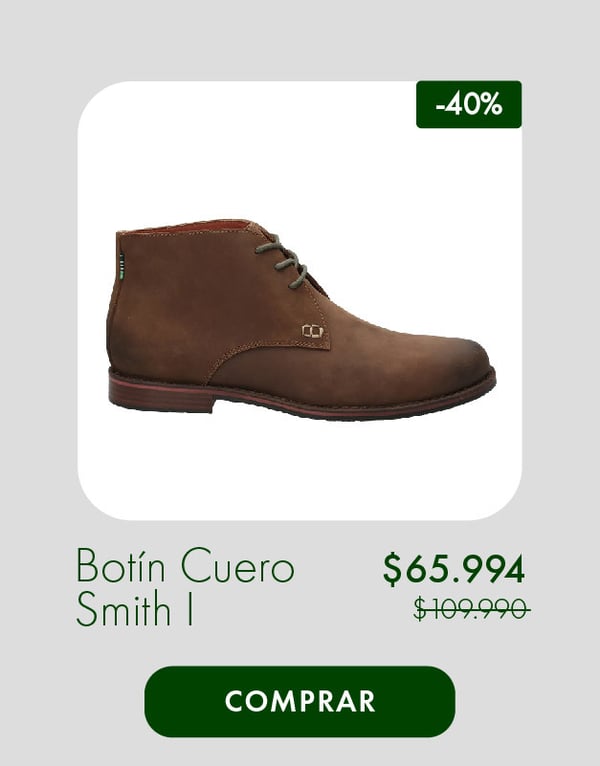The height and width of the screenshot is (766, 600).
Task: Click the green tag on the boot heel
Action: tap(122, 266)
